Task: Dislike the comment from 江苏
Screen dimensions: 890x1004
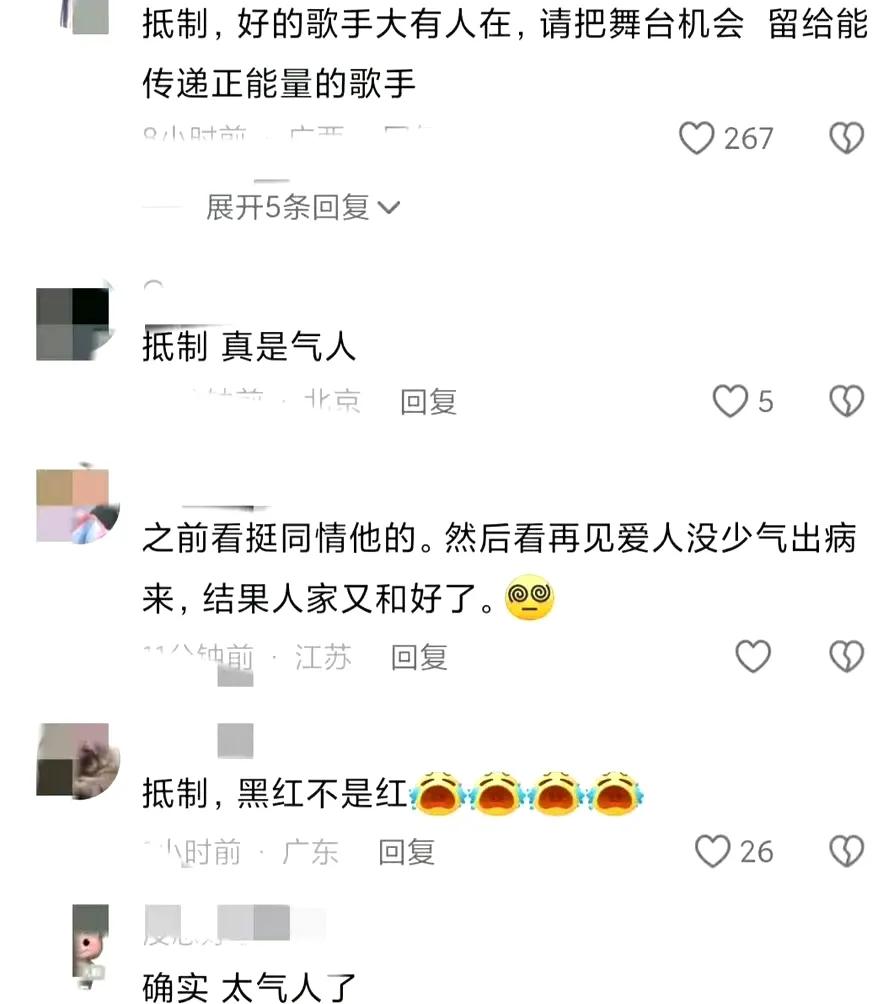Action: pyautogui.click(x=846, y=656)
